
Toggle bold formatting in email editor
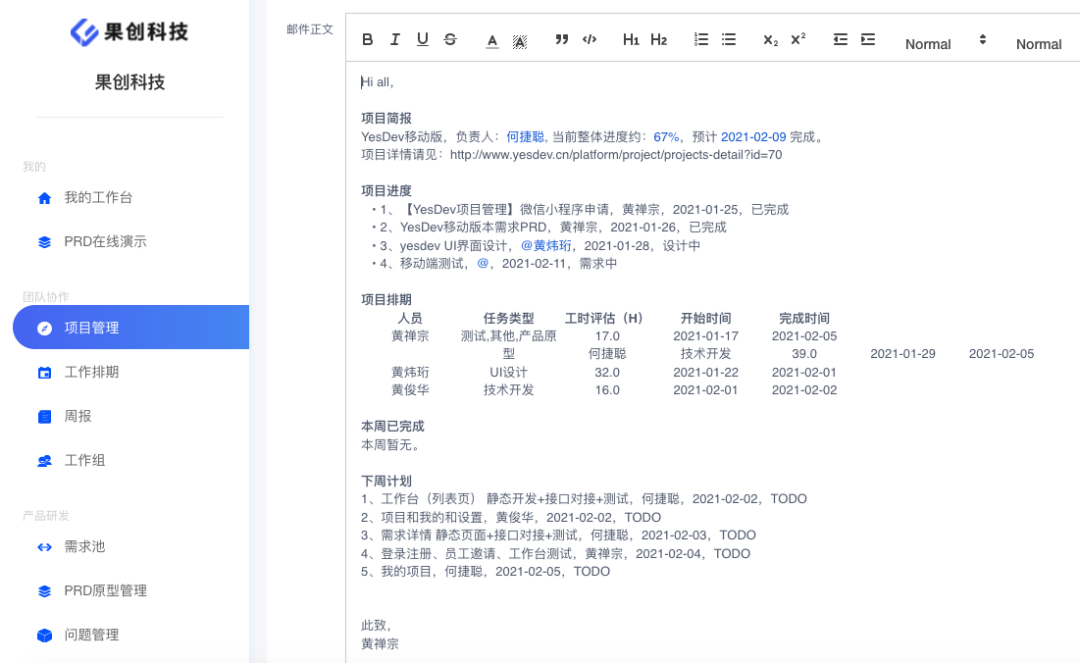point(368,39)
